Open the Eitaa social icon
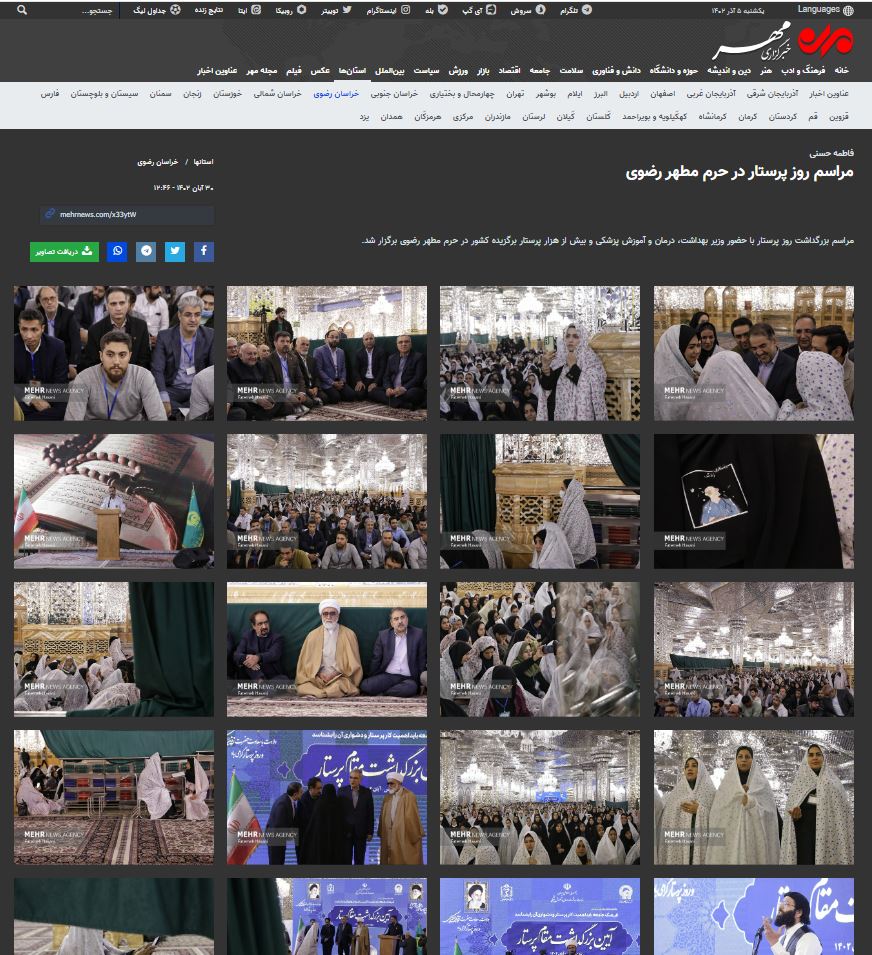872x955 pixels. [256, 10]
